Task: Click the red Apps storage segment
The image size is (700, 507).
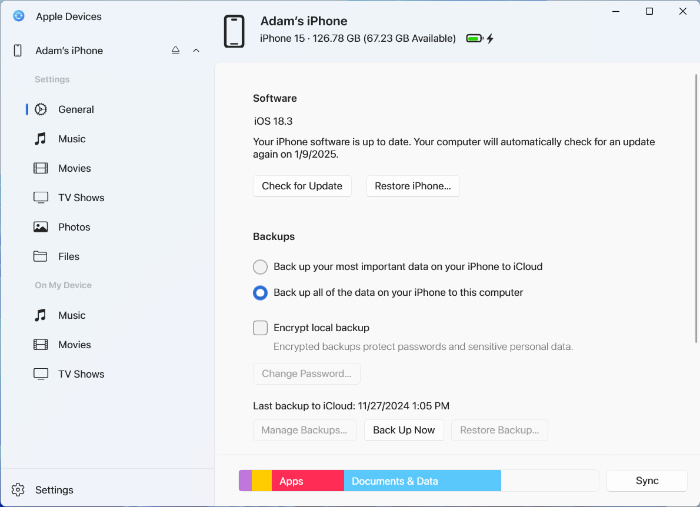Action: coord(308,481)
